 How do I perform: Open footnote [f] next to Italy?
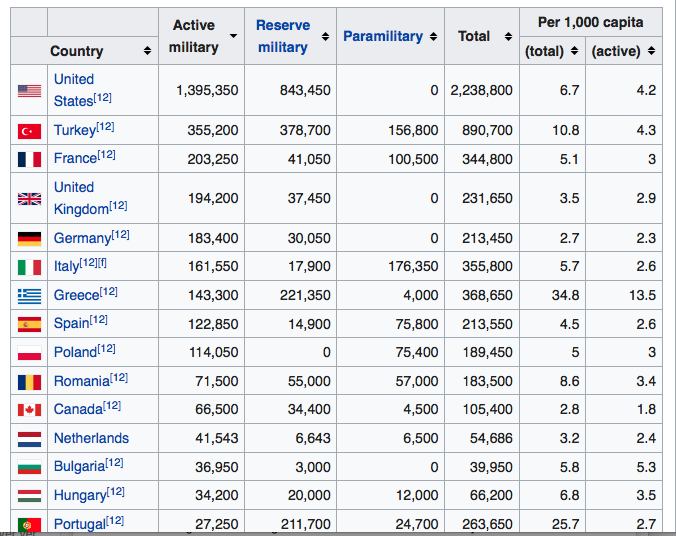point(102,262)
